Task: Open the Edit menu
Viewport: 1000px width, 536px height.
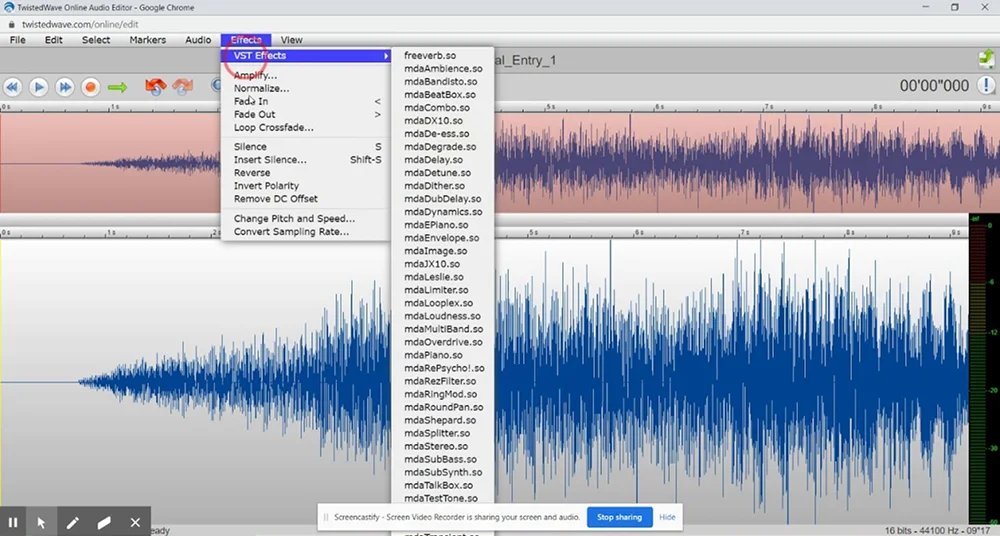Action: coord(54,40)
